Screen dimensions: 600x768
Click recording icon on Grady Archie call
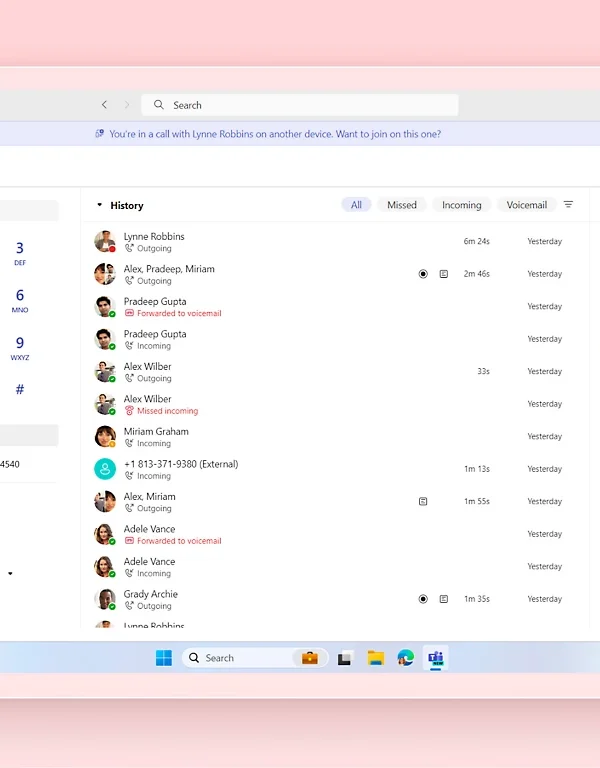[423, 599]
